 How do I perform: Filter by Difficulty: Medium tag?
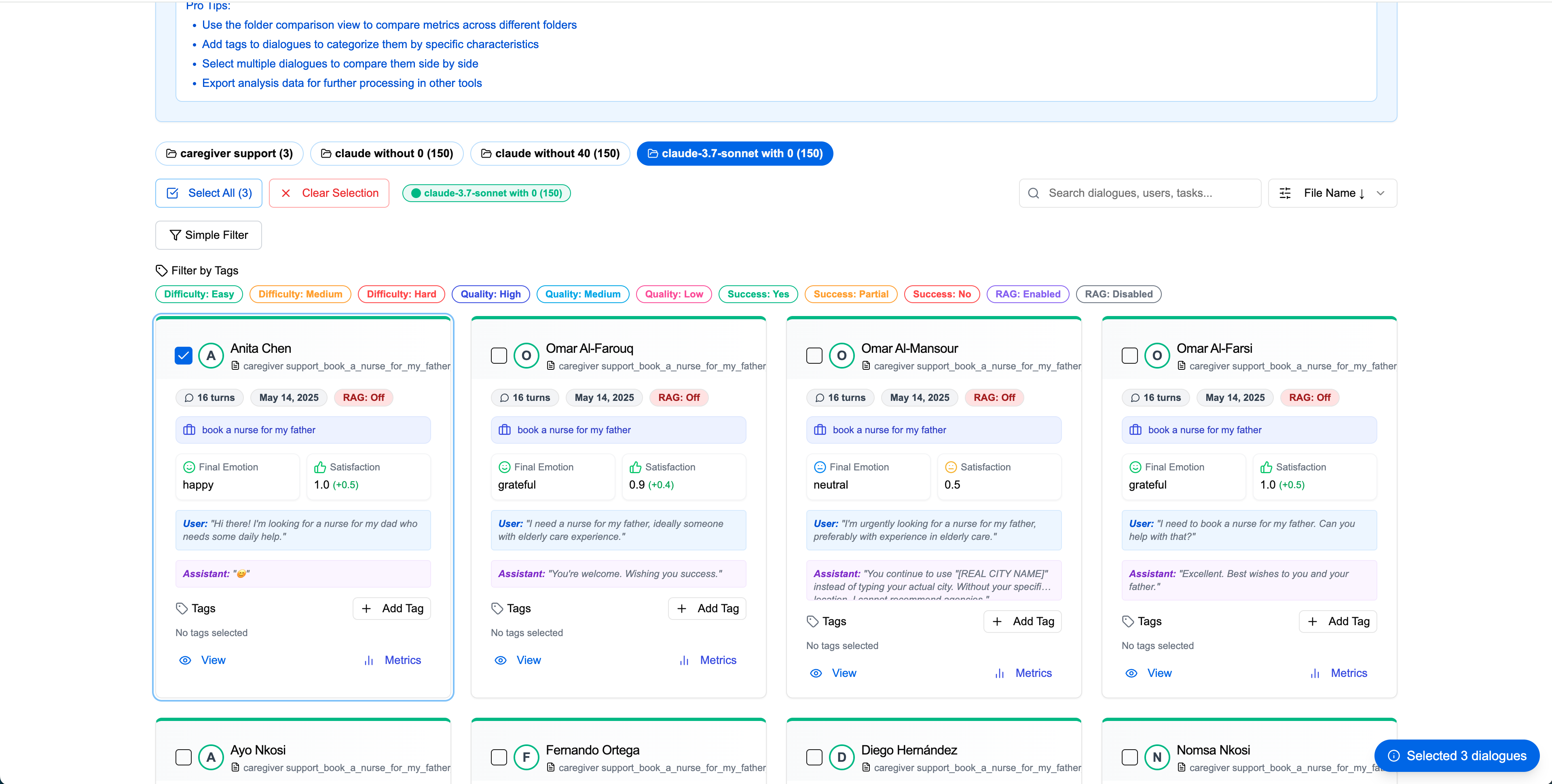[300, 294]
